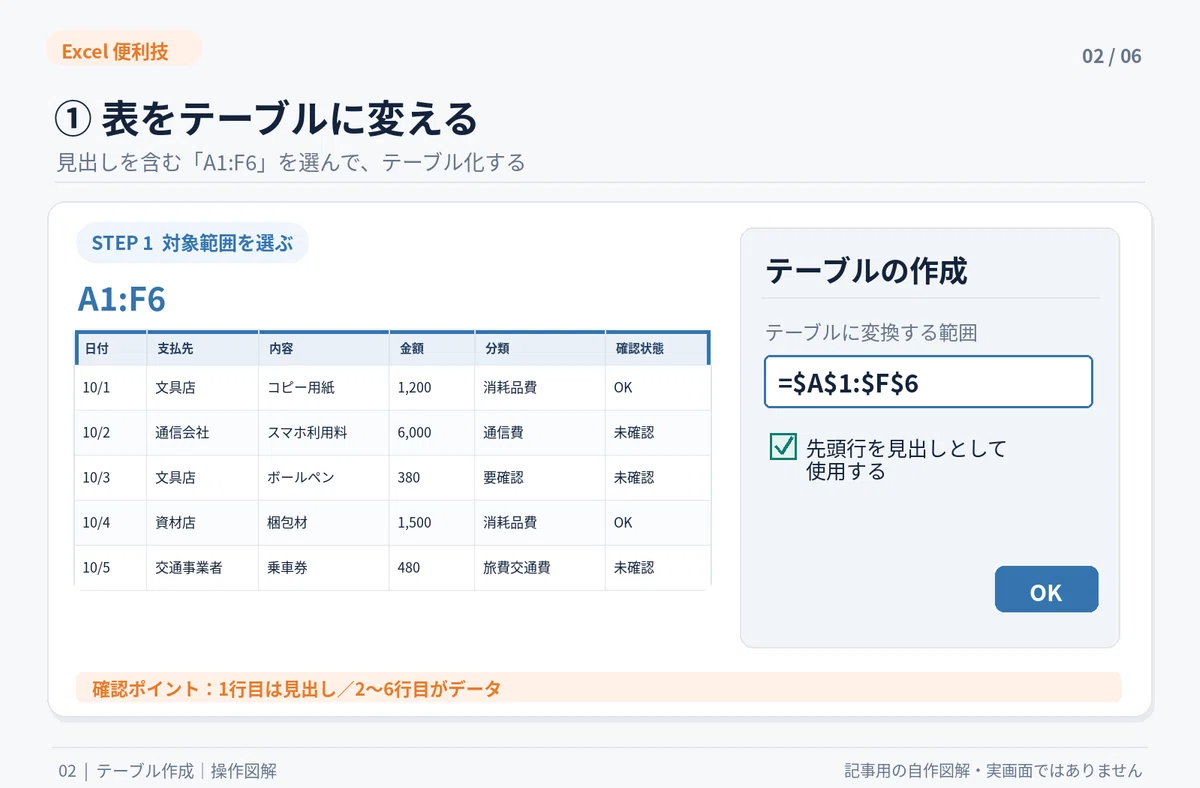1200x788 pixels.
Task: Click 文具店 in the 10/1 row
Action: point(203,388)
